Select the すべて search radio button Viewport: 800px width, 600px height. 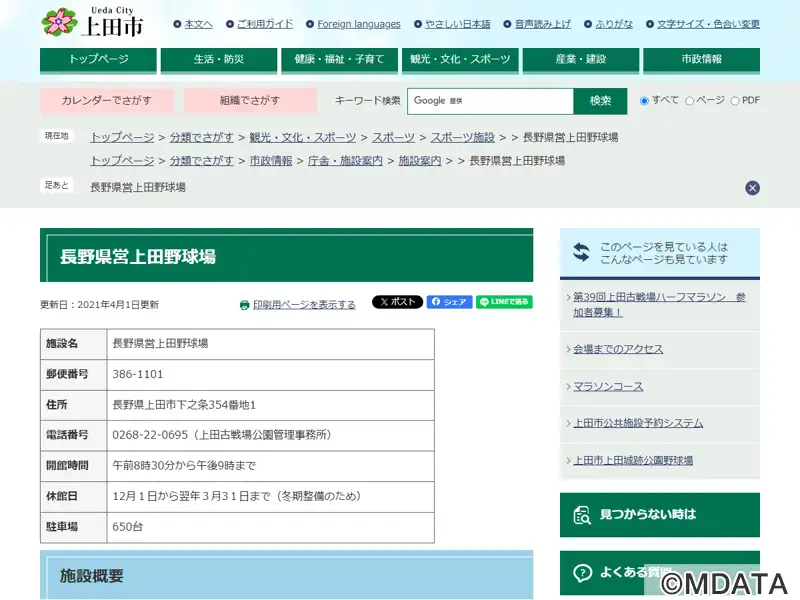point(644,101)
